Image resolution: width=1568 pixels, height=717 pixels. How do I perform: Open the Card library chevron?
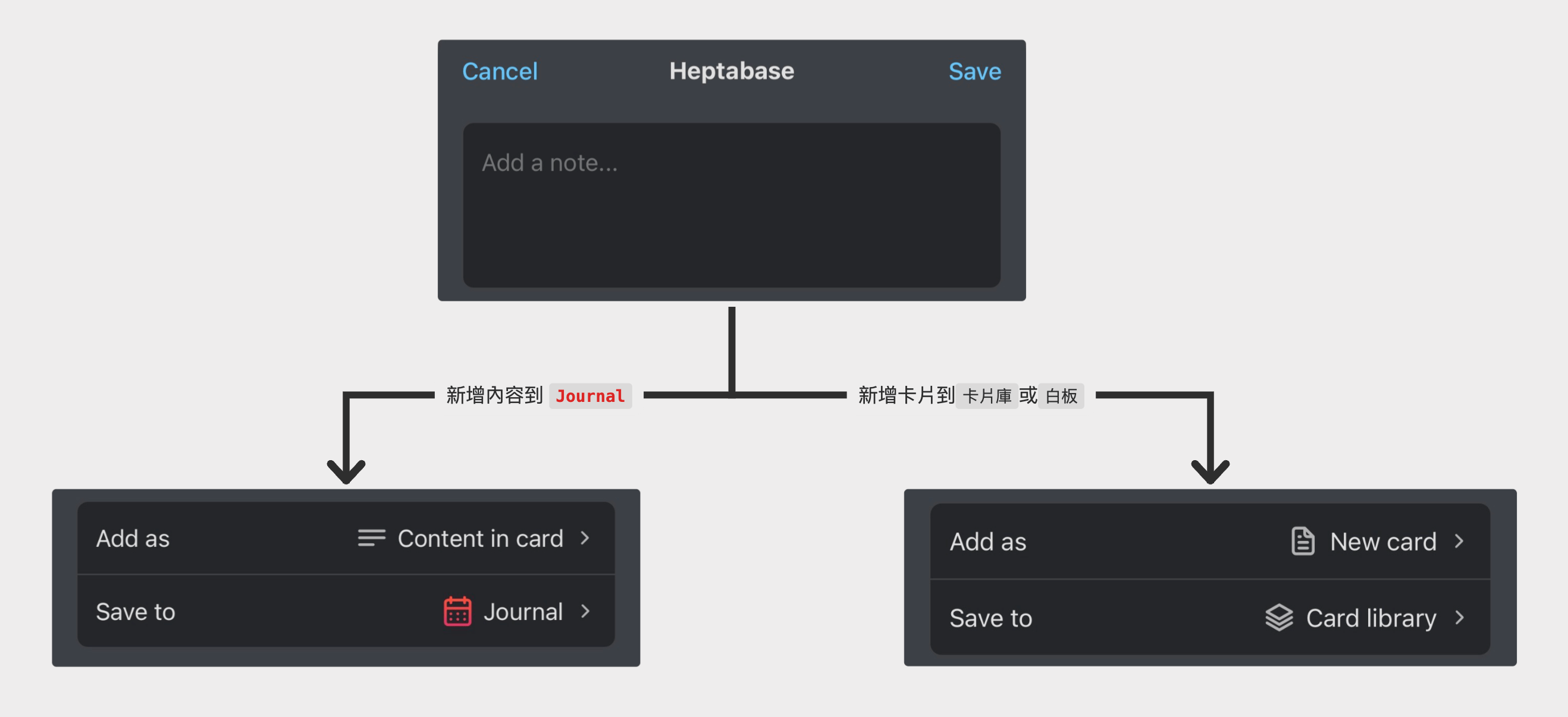(x=1459, y=618)
